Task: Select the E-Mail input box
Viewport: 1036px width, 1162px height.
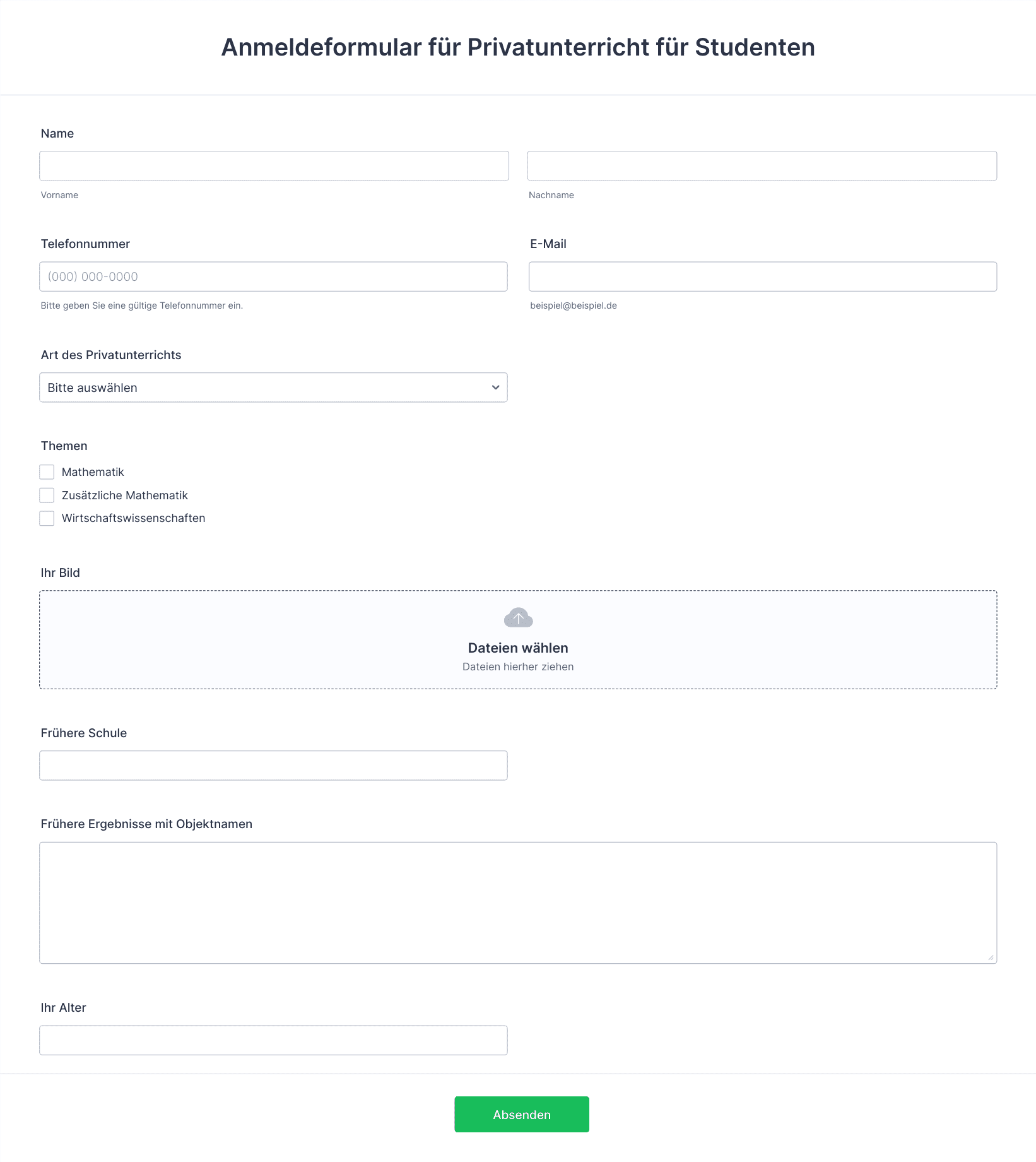Action: [762, 276]
